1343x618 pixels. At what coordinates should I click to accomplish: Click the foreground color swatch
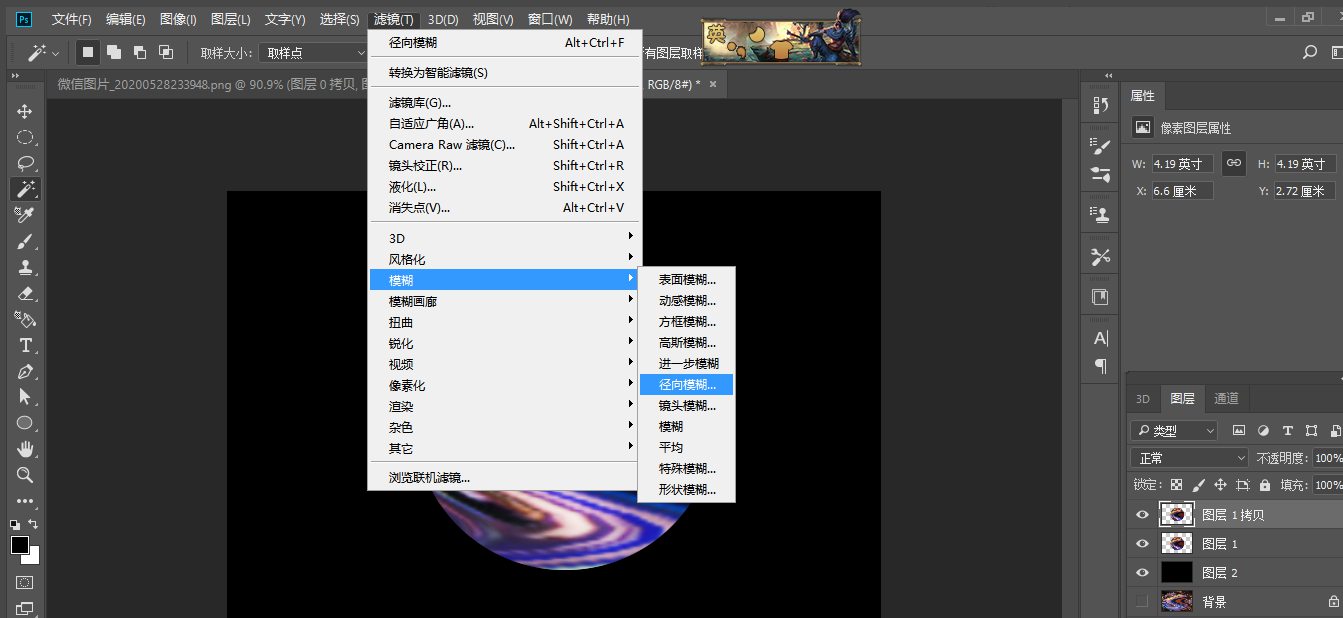coord(20,545)
